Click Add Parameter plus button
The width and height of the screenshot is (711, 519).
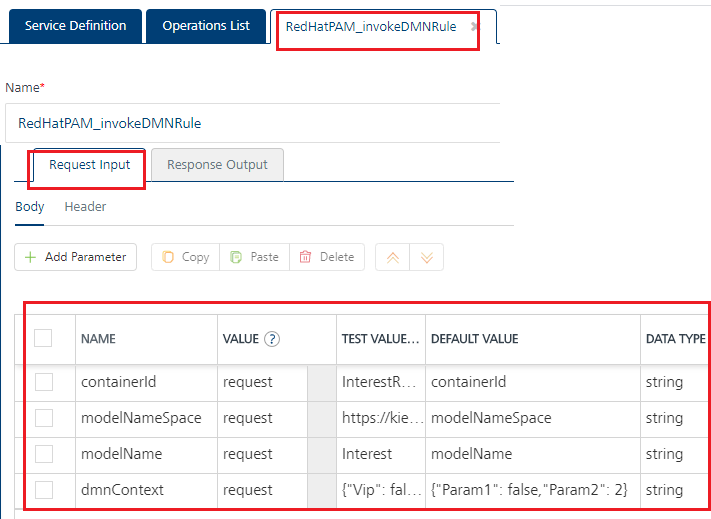(75, 257)
